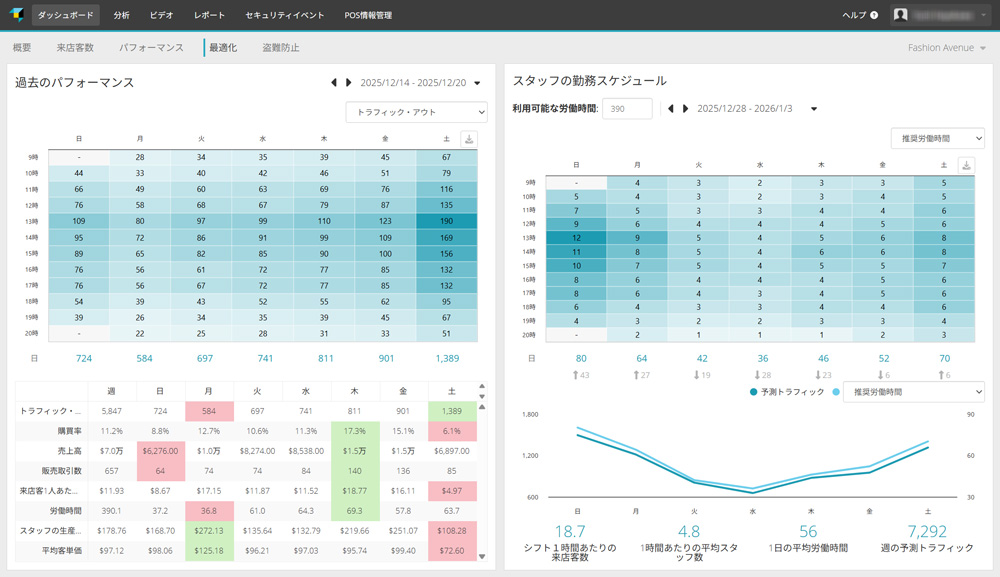Click the 利用可能な労働時間 input field
This screenshot has height=577, width=1000.
tap(628, 108)
